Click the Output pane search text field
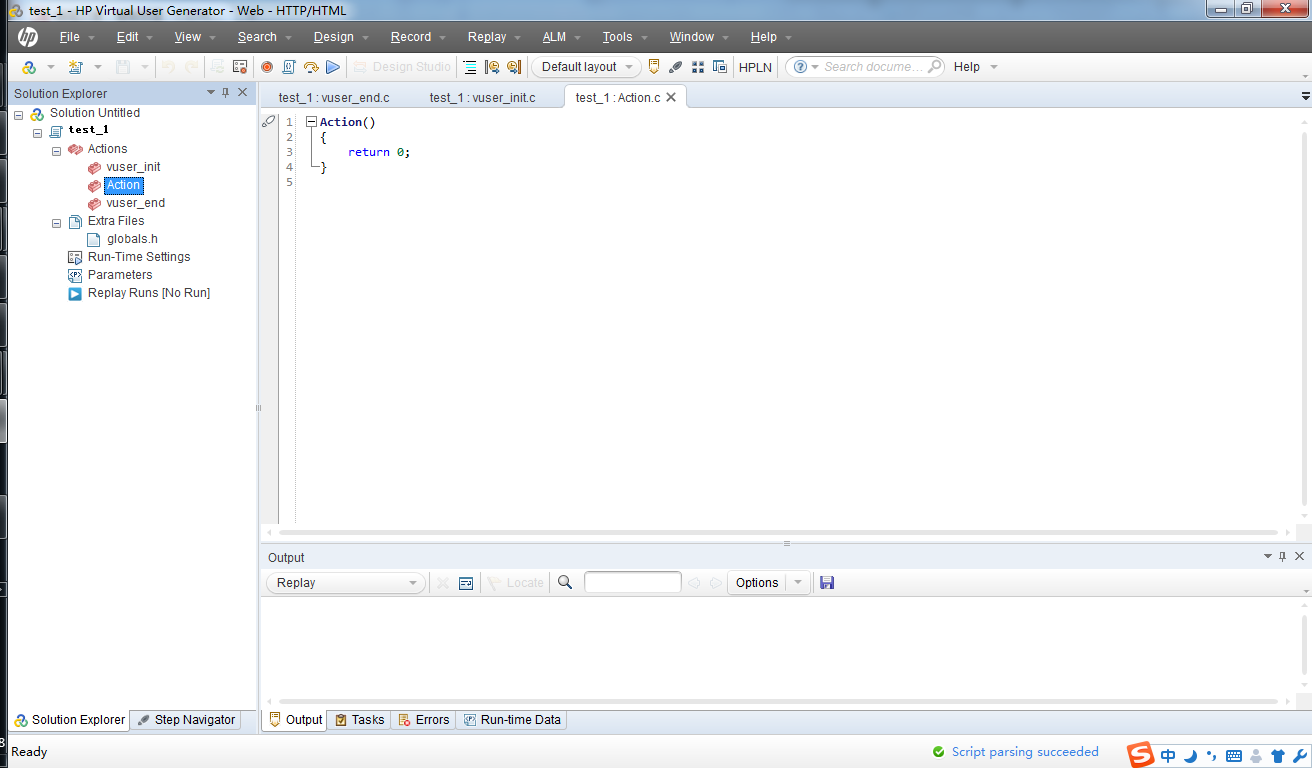 pos(633,582)
